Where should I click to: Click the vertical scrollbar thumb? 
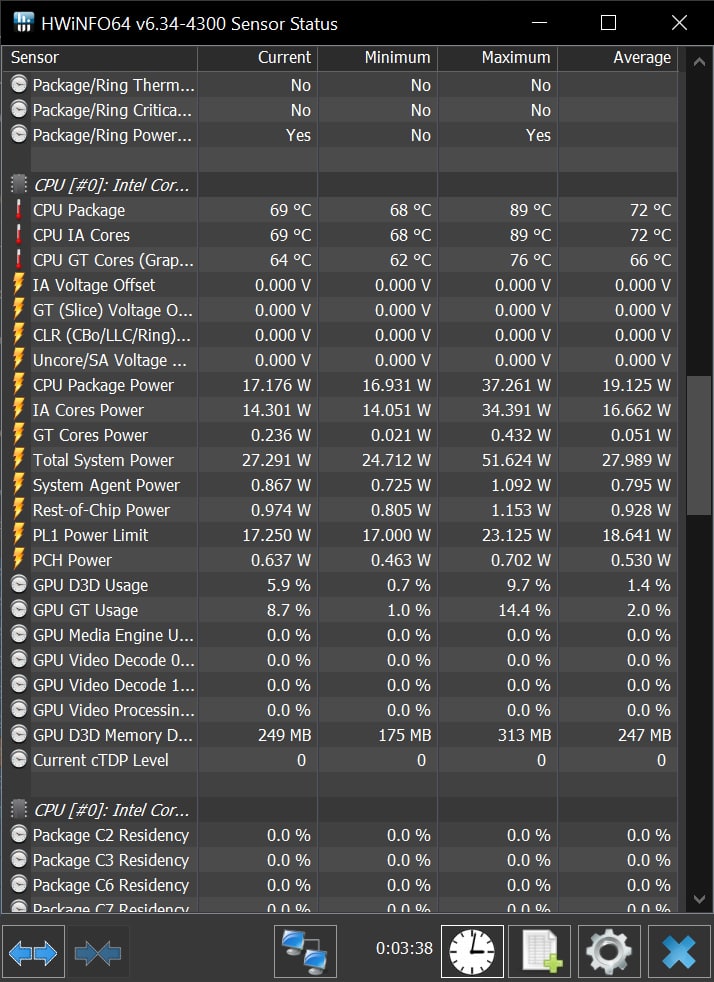pos(698,445)
